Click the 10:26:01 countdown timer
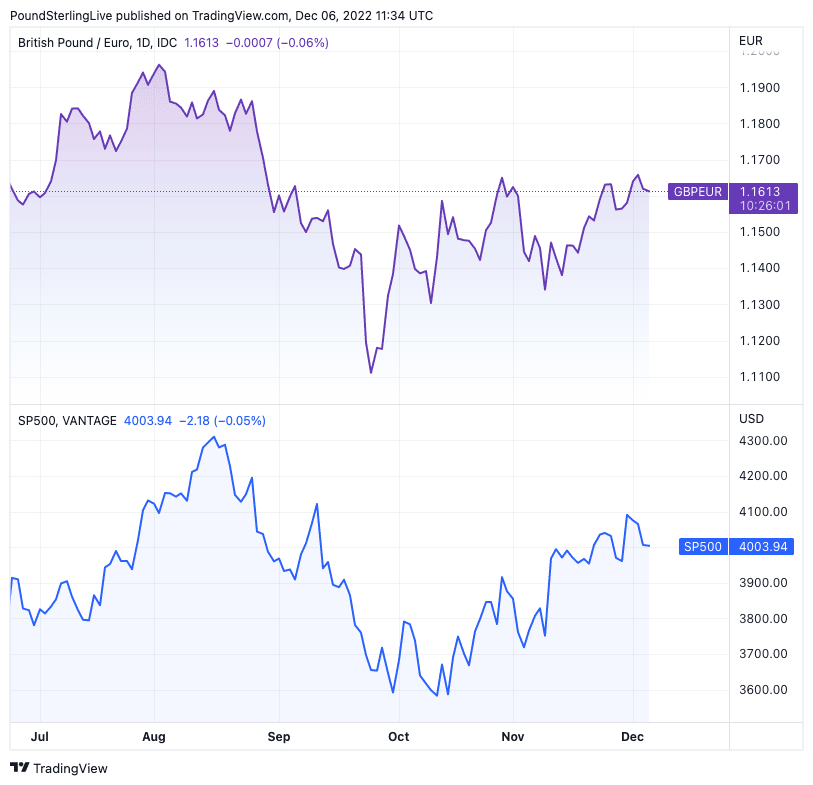The width and height of the screenshot is (813, 785). tap(764, 205)
